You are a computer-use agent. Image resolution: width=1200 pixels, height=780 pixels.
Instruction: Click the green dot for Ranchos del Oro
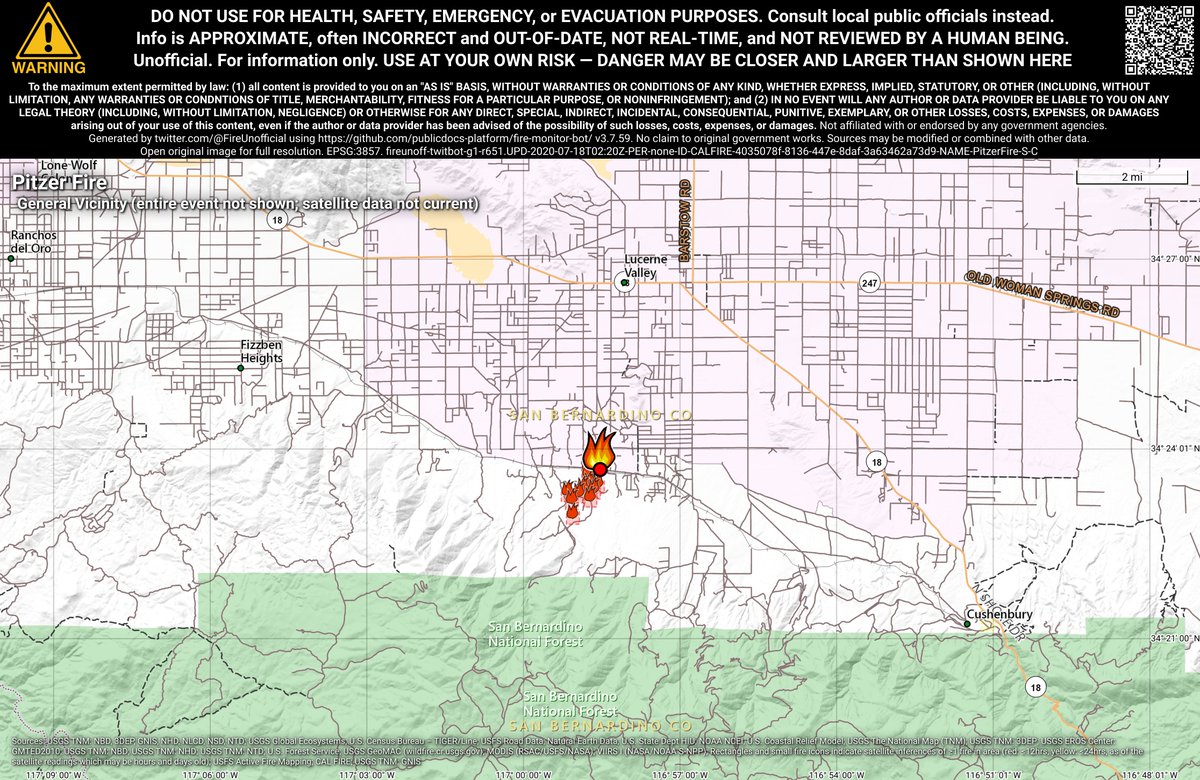(x=11, y=259)
